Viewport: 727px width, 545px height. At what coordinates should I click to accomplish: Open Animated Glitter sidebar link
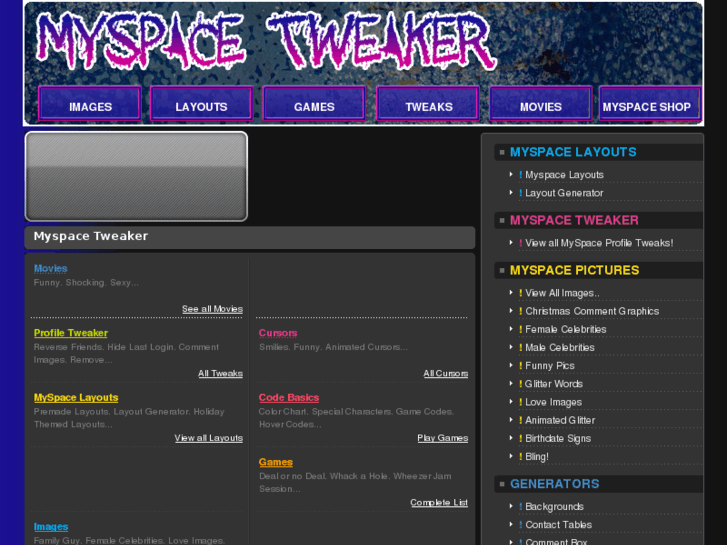(560, 420)
